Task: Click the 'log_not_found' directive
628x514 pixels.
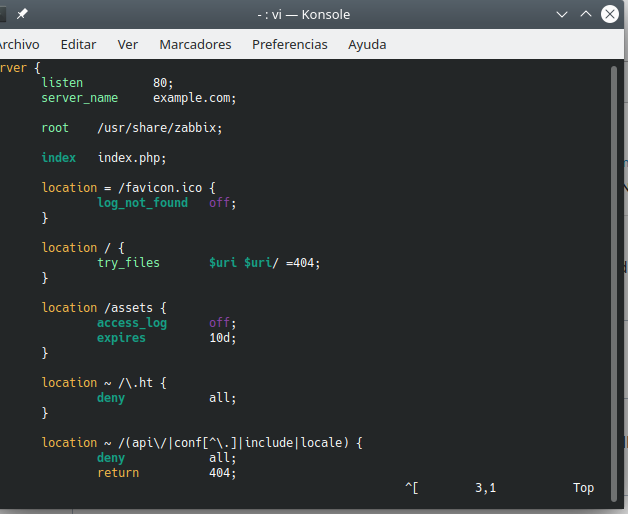Action: (x=143, y=203)
